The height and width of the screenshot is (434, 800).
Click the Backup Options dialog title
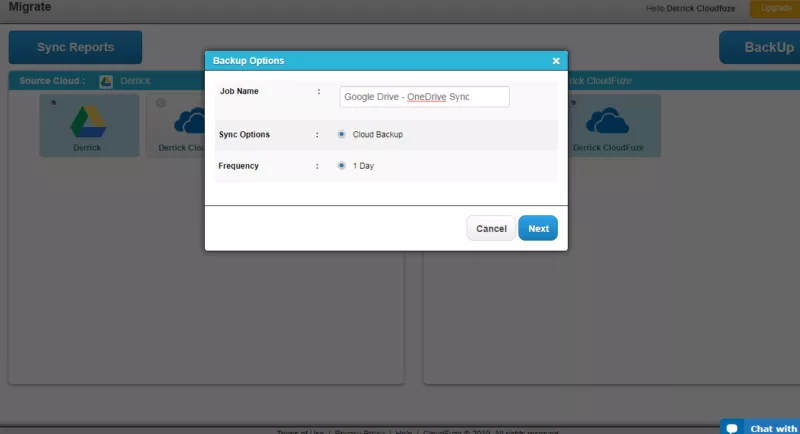pos(248,61)
